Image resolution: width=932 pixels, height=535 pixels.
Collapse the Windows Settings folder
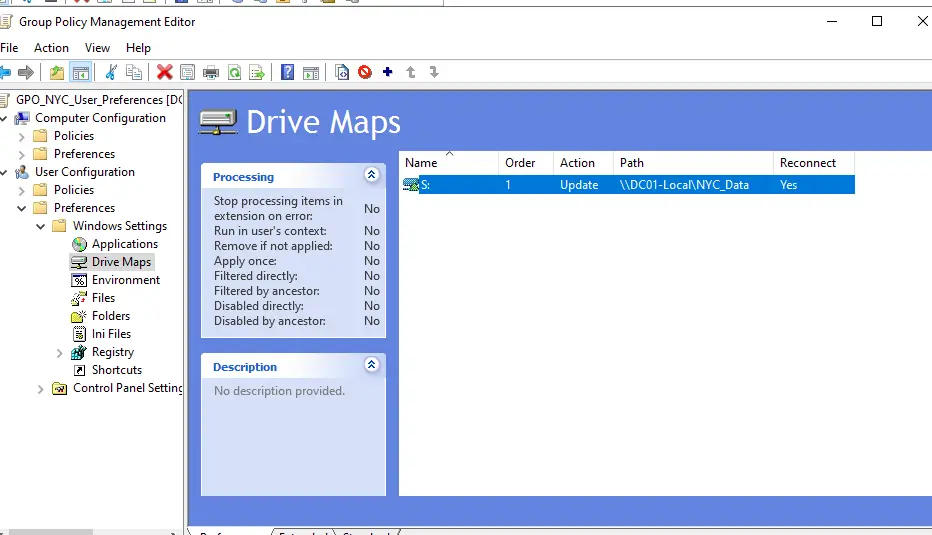click(41, 226)
